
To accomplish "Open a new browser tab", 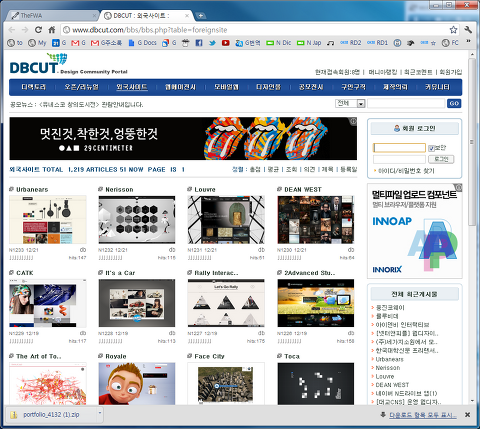I will click(x=200, y=15).
